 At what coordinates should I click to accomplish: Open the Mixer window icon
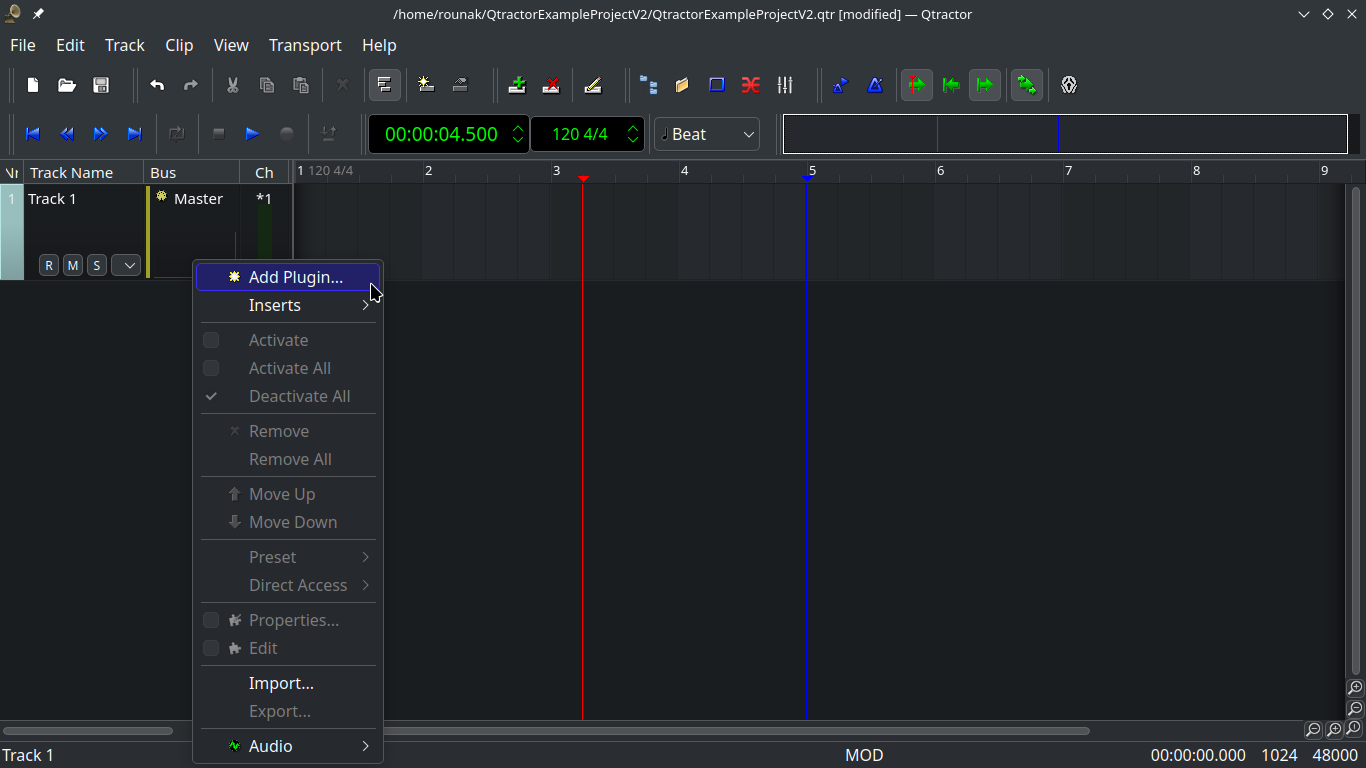[785, 85]
